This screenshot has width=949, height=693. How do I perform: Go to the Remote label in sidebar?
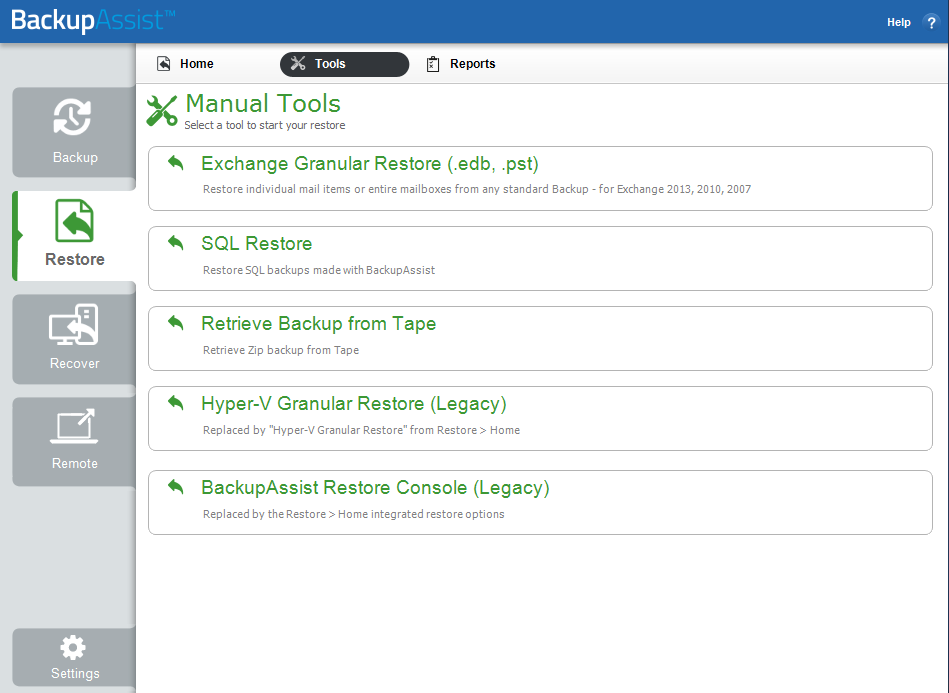[74, 463]
